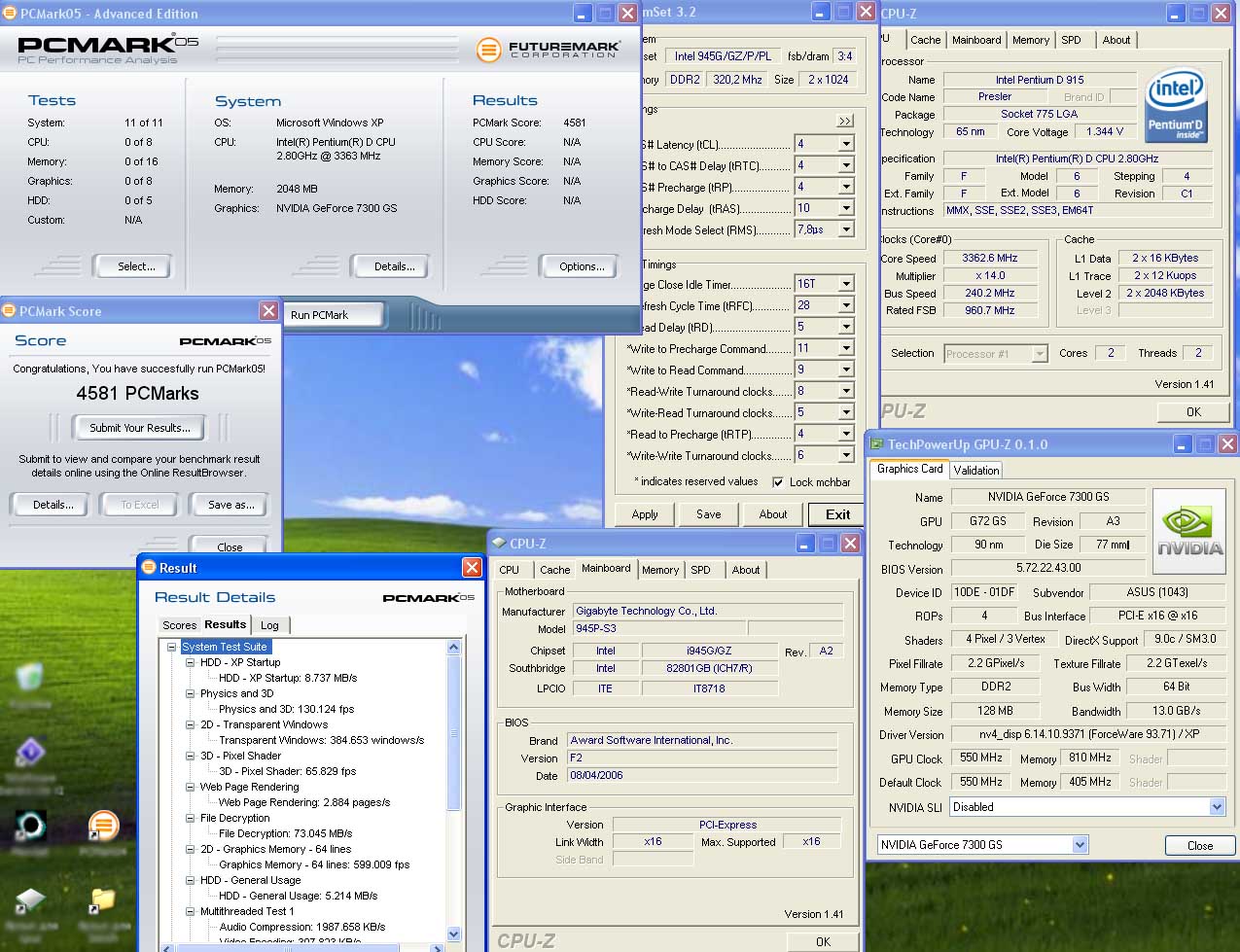
Task: Switch to the Validation tab in GPU-Z
Action: (975, 471)
